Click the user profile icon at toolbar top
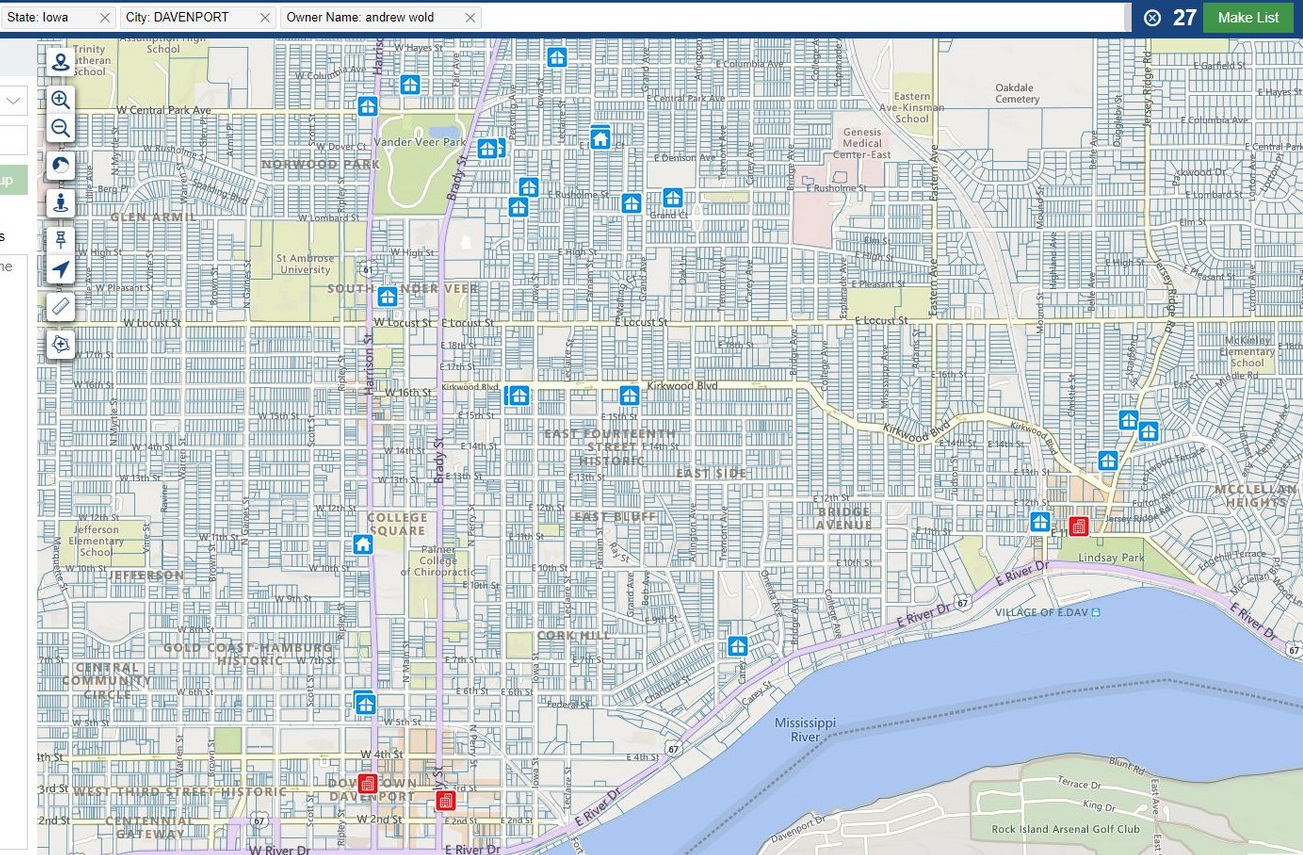Viewport: 1303px width, 855px height. pos(60,61)
